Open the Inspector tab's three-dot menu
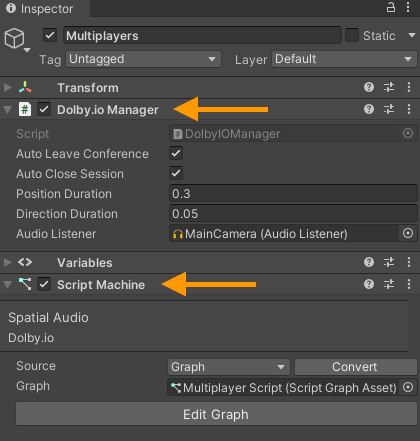The image size is (420, 441). click(408, 7)
